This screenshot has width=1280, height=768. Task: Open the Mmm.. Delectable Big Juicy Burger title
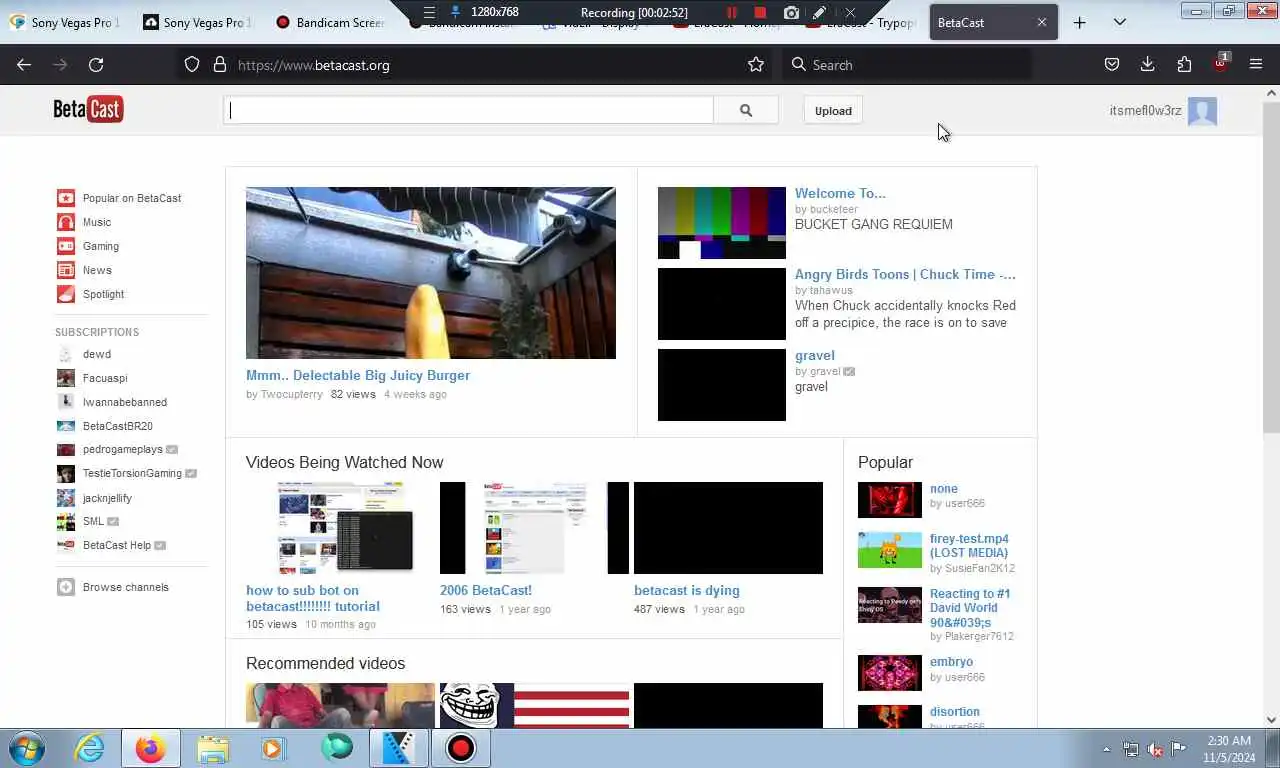point(358,375)
